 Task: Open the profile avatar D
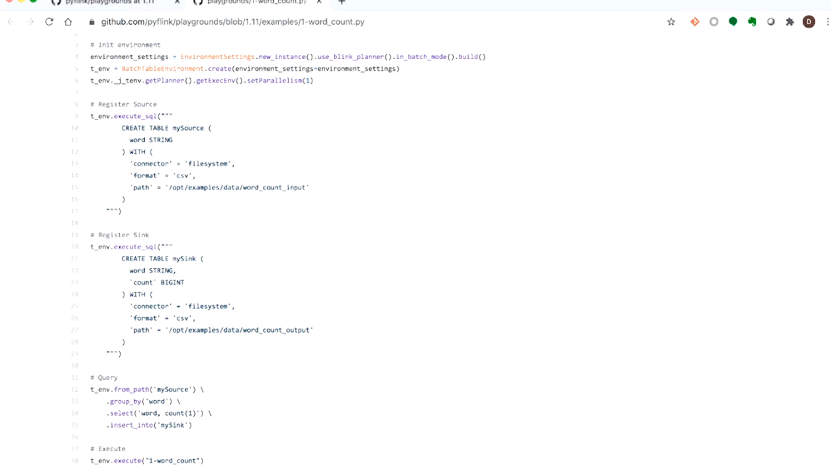tap(809, 22)
